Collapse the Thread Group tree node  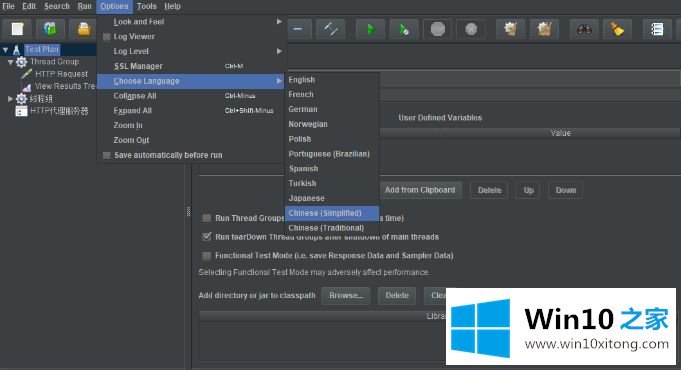[x=10, y=62]
